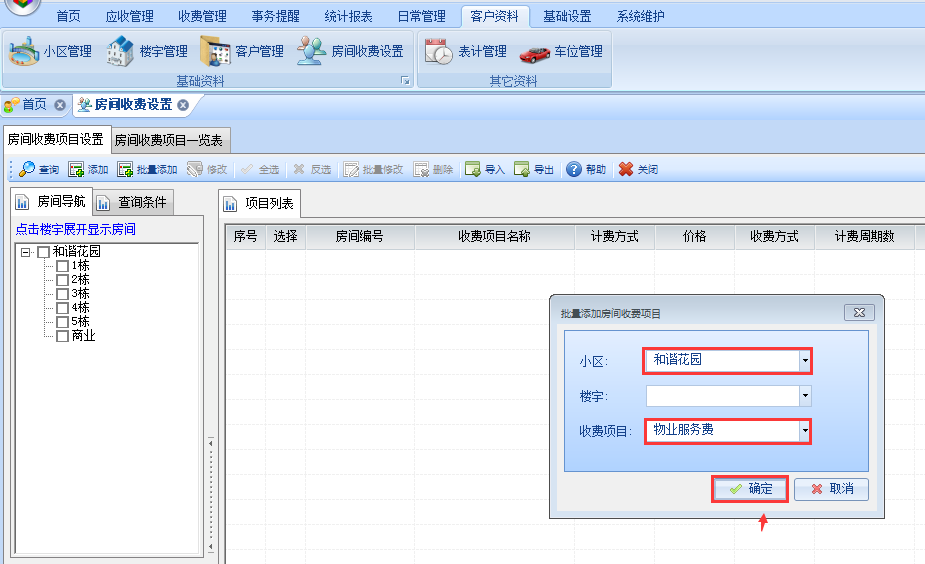Click the 楼宇 input field

[x=723, y=396]
